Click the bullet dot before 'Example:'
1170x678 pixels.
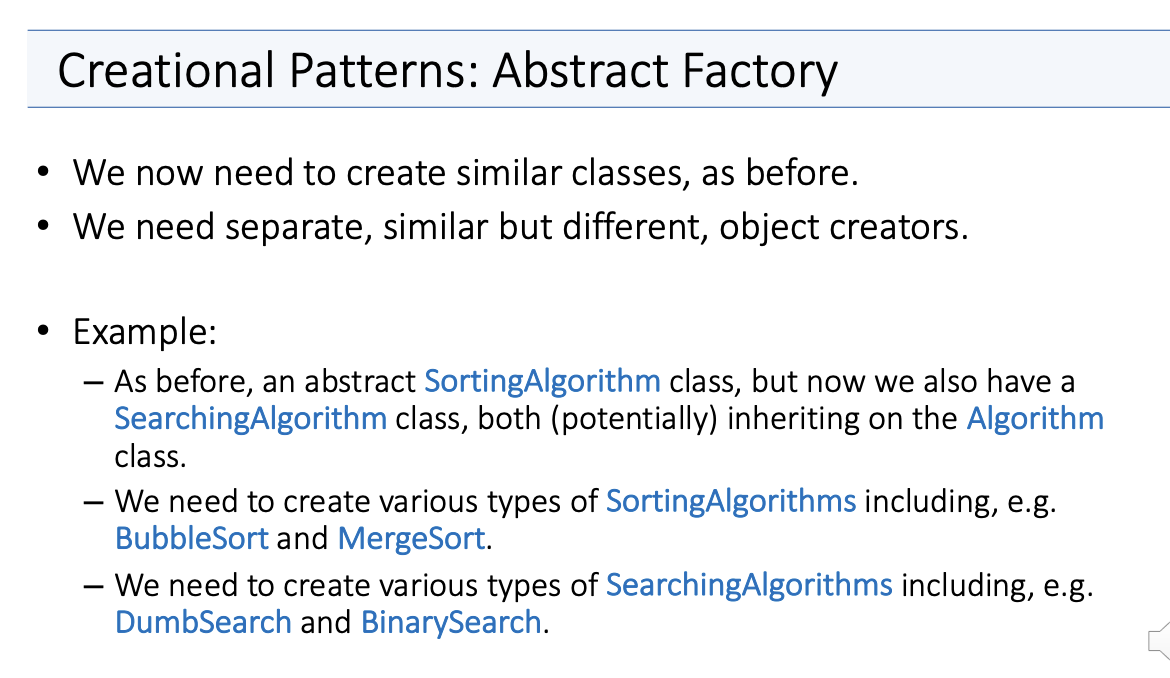click(x=43, y=330)
